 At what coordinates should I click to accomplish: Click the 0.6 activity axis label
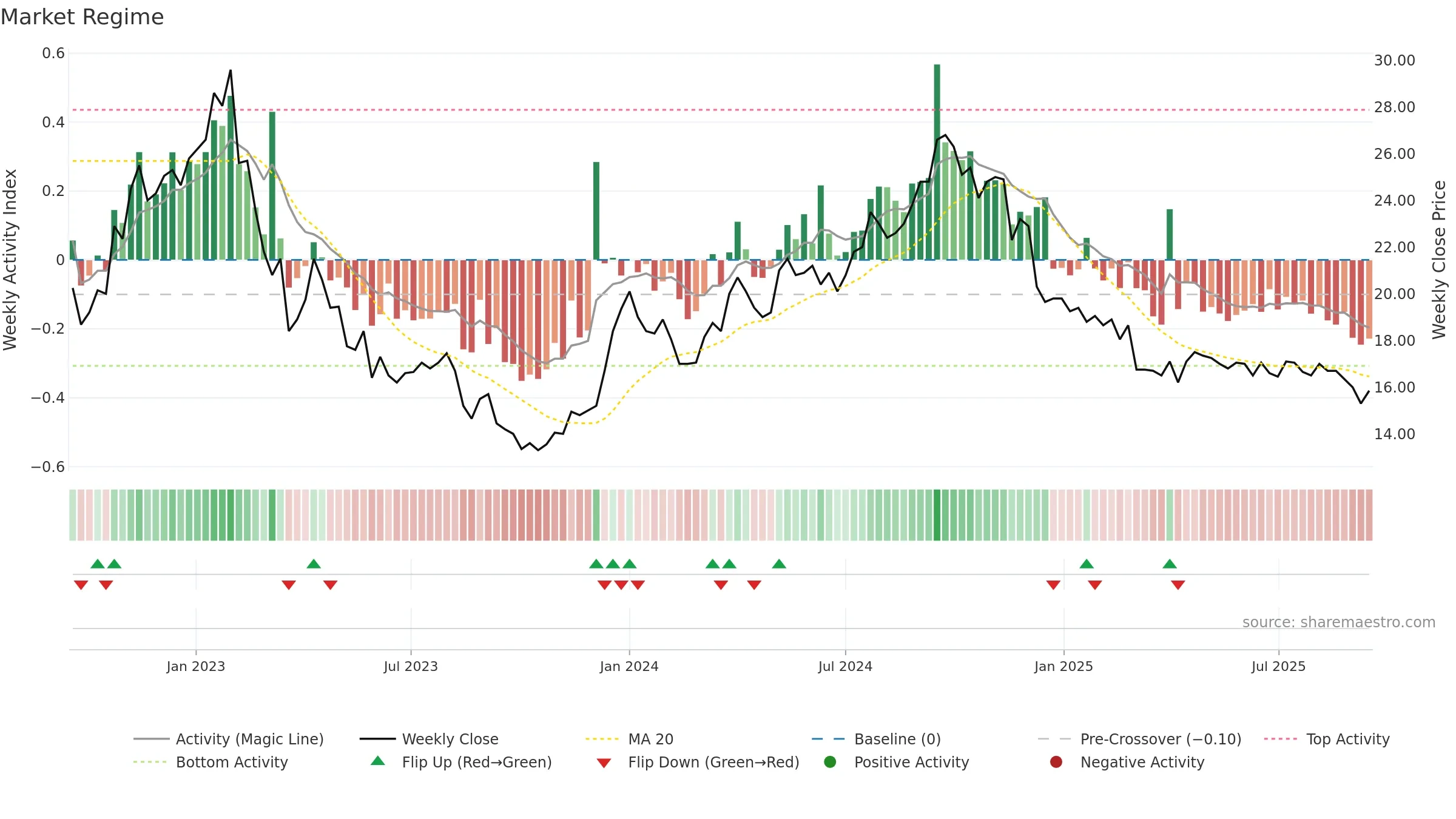53,53
